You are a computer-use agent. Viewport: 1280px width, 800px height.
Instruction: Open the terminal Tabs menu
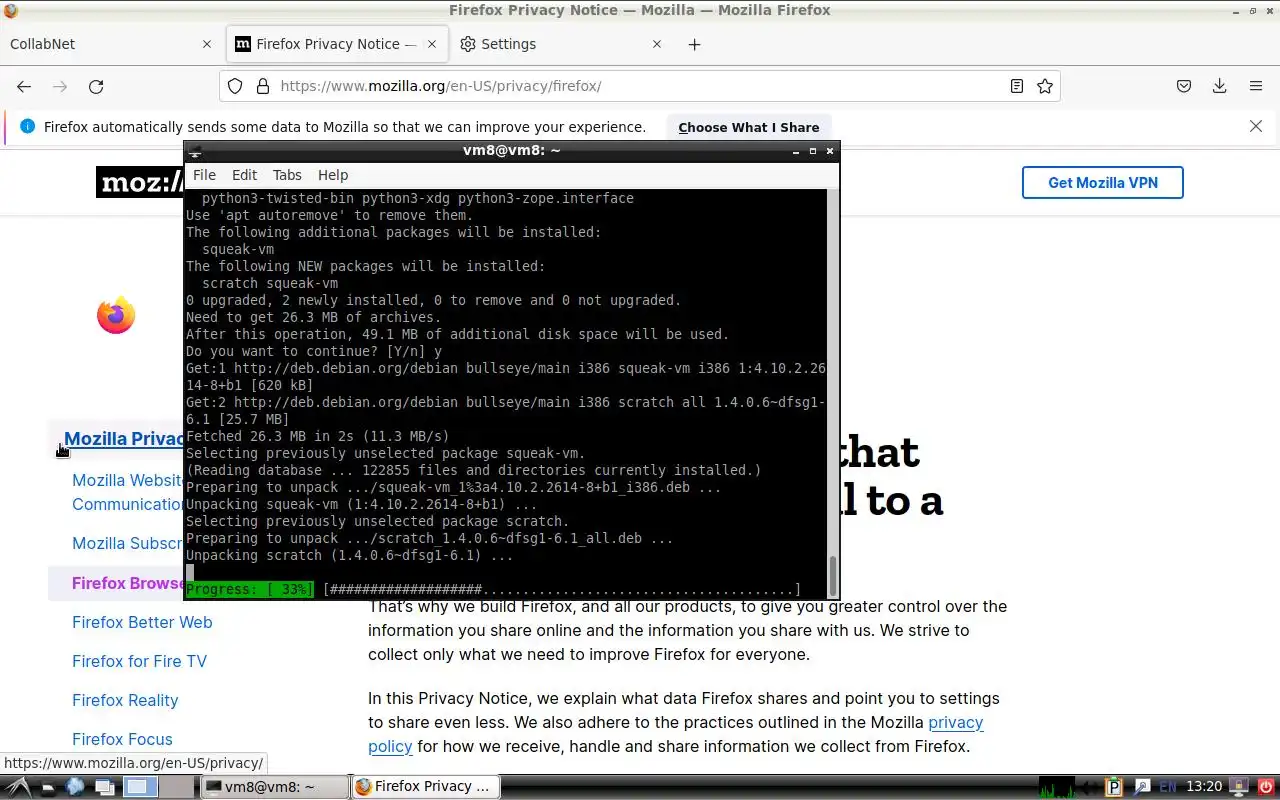(287, 175)
